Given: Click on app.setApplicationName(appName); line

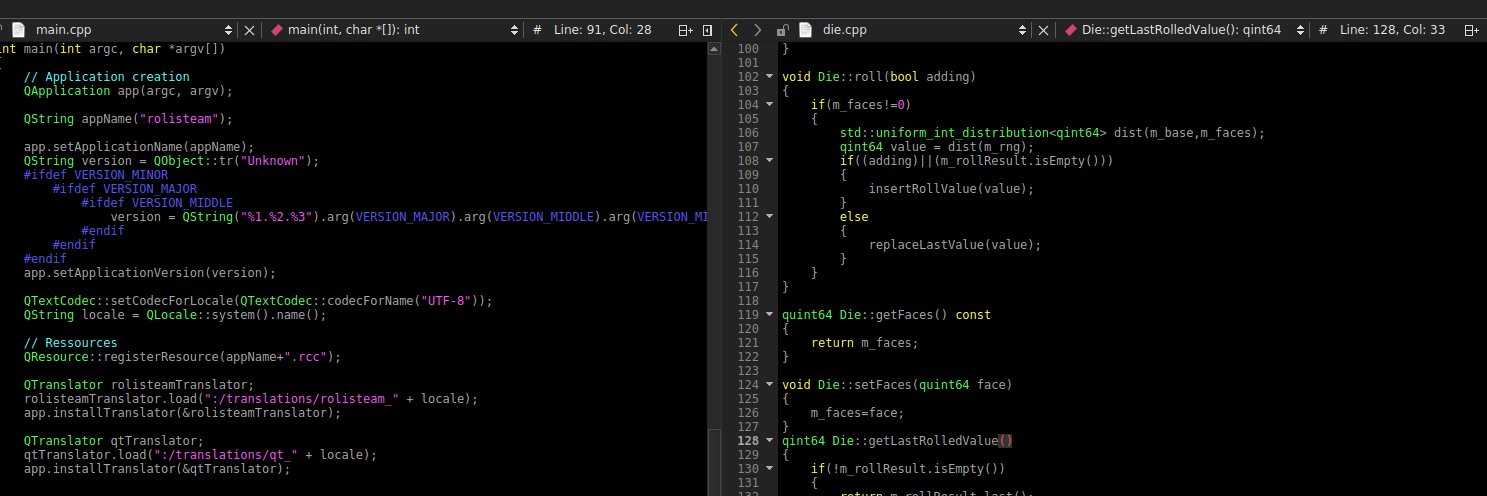Looking at the screenshot, I should [139, 147].
